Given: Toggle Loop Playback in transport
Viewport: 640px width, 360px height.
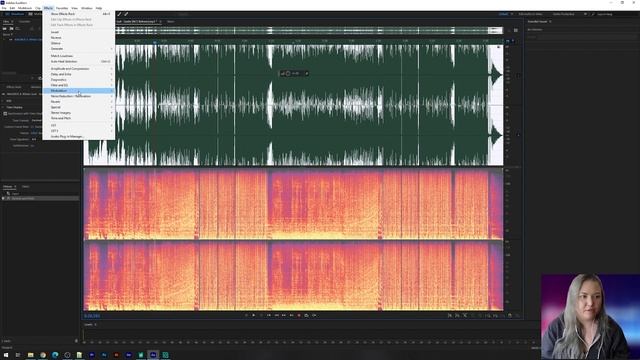Looking at the screenshot, I should [307, 315].
